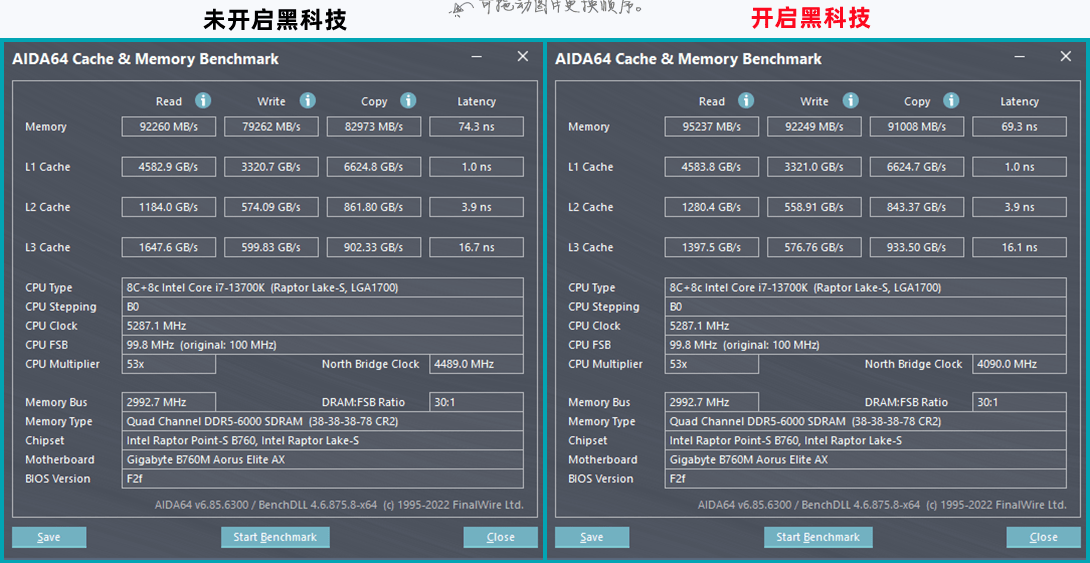Click Memory Bus value in right window
Screen dimensions: 1090x563
coord(712,402)
